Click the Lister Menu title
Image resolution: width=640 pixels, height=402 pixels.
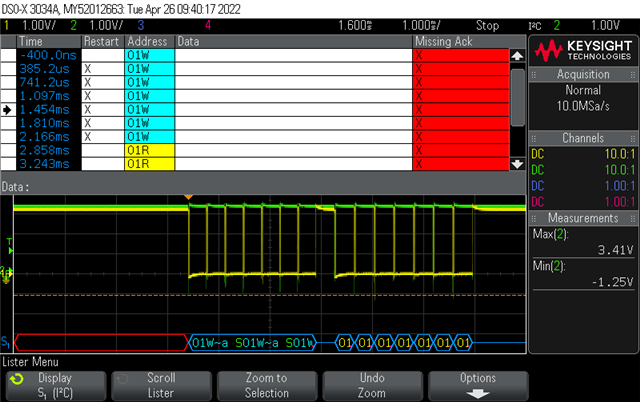[30, 362]
